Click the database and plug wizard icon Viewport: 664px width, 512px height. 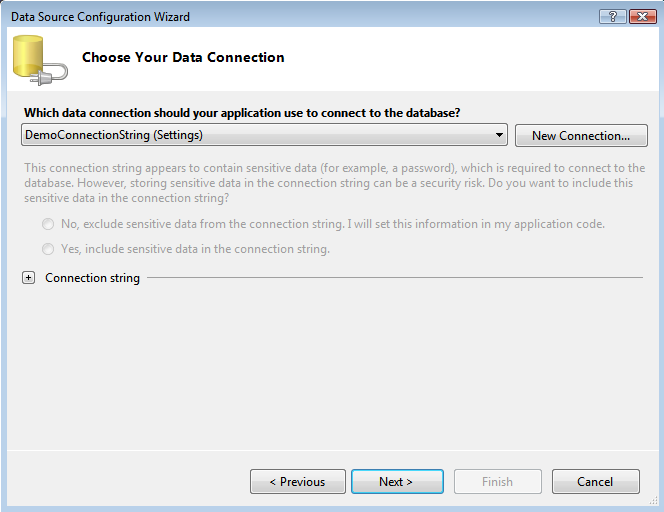click(39, 60)
